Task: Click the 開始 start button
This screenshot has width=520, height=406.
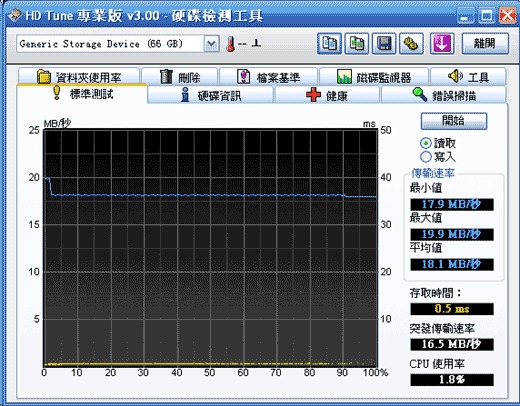Action: [454, 121]
